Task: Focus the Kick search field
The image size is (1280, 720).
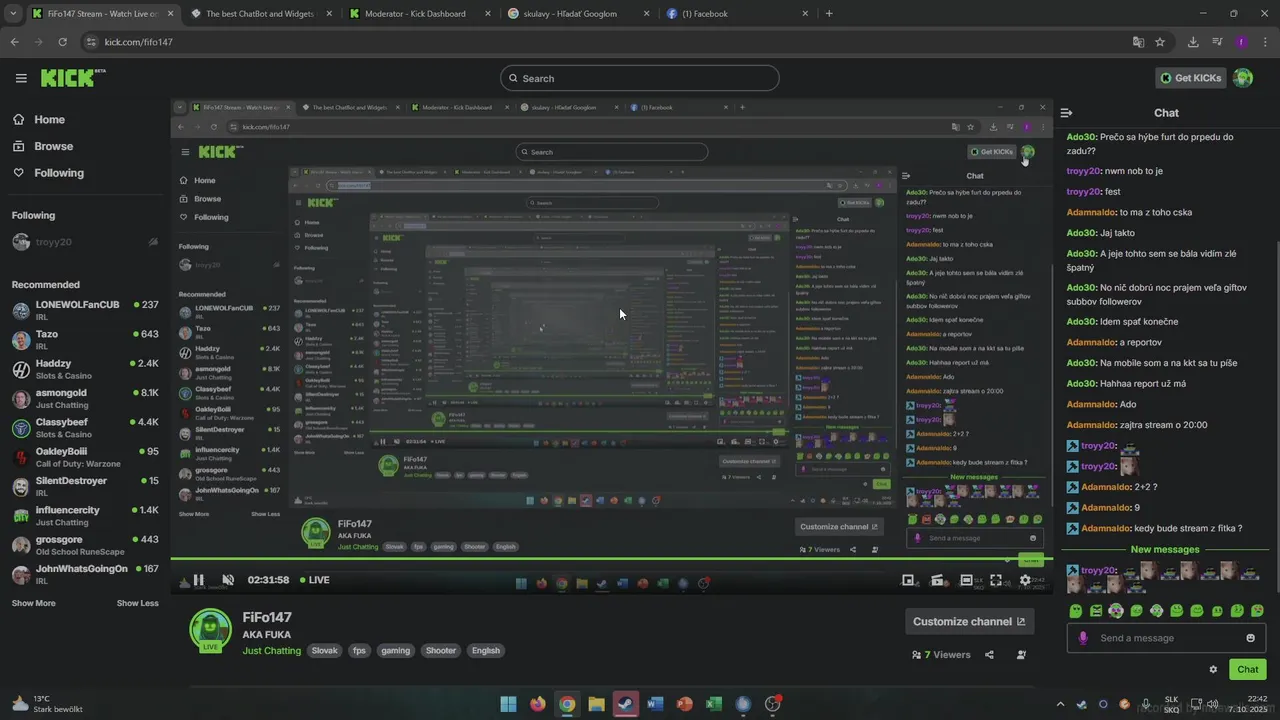Action: 640,78
